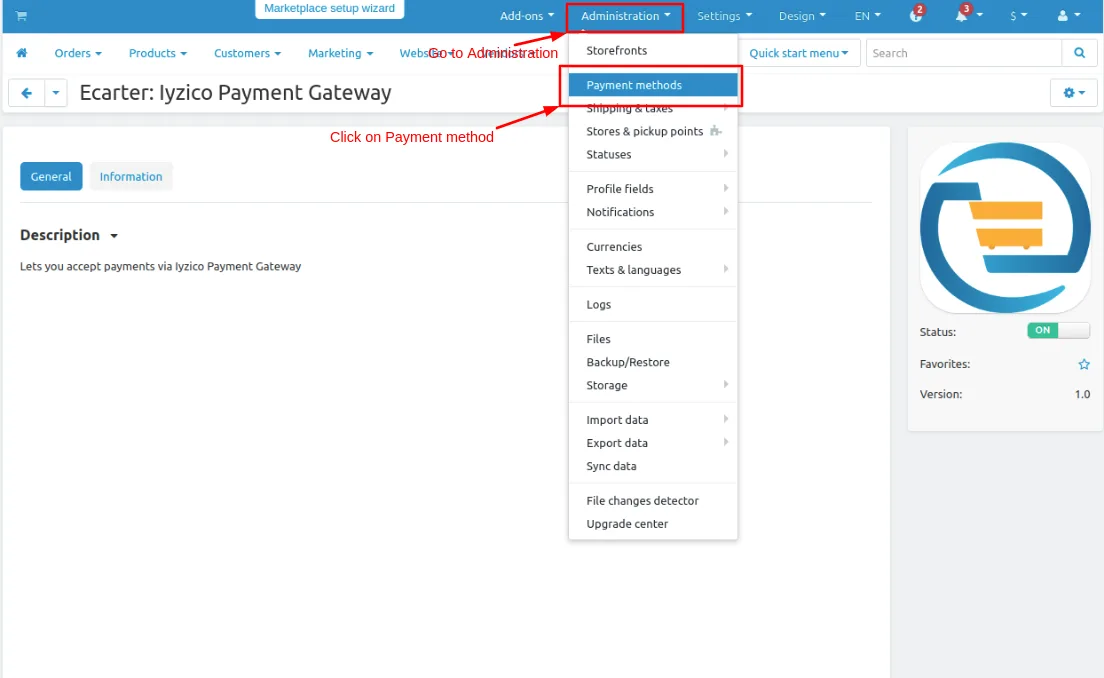Click the shopping cart icon in top bar
The width and height of the screenshot is (1104, 678).
coord(21,15)
